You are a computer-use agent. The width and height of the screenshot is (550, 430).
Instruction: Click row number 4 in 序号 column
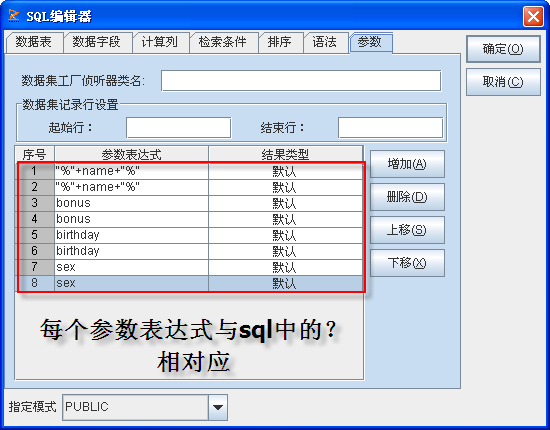click(34, 219)
